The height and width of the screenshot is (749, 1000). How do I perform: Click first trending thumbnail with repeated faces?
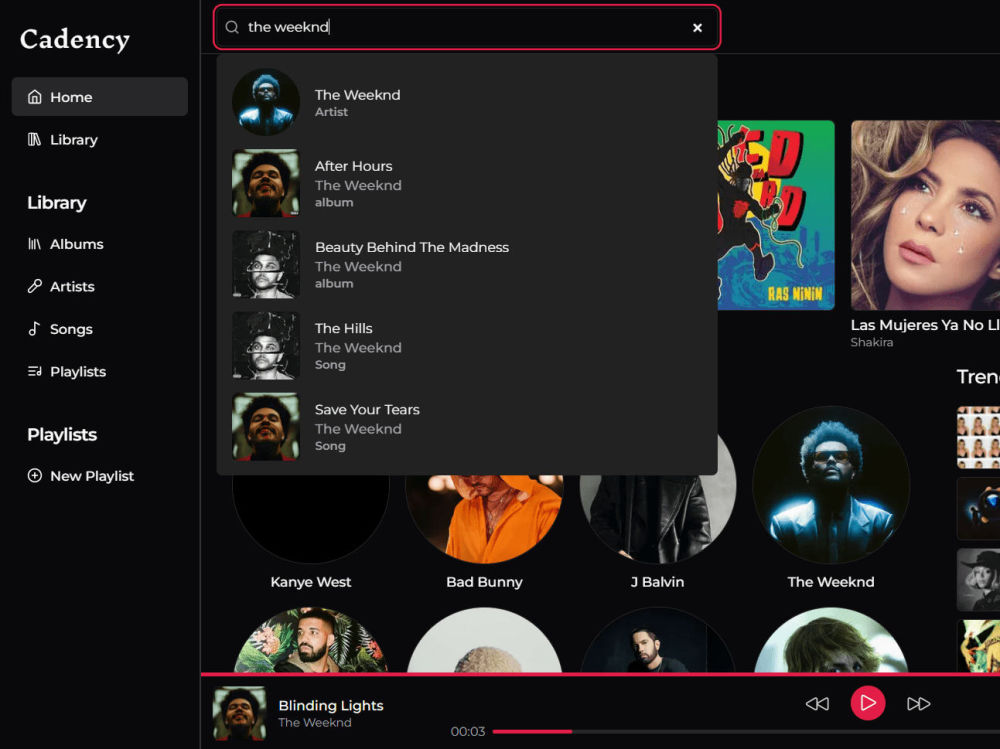click(978, 438)
